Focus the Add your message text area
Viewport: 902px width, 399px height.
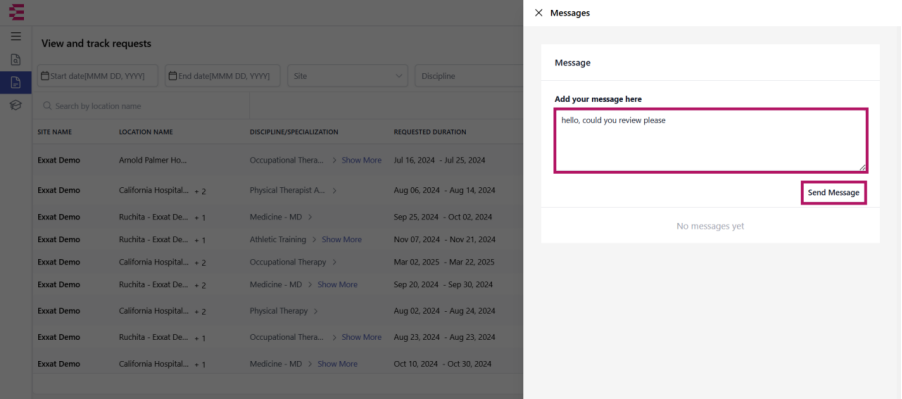pyautogui.click(x=710, y=141)
